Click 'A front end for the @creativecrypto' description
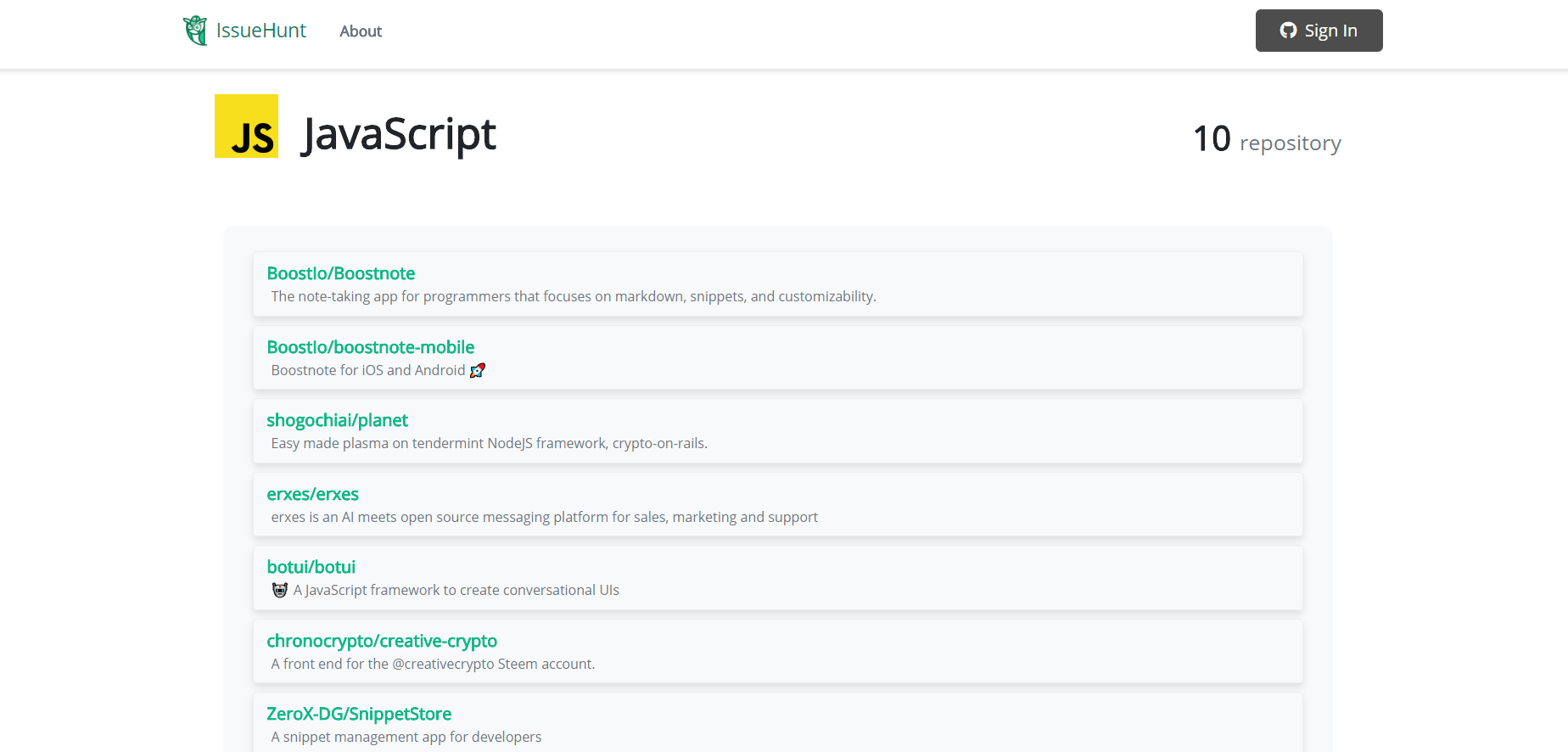Viewport: 1568px width, 752px height. tap(433, 664)
